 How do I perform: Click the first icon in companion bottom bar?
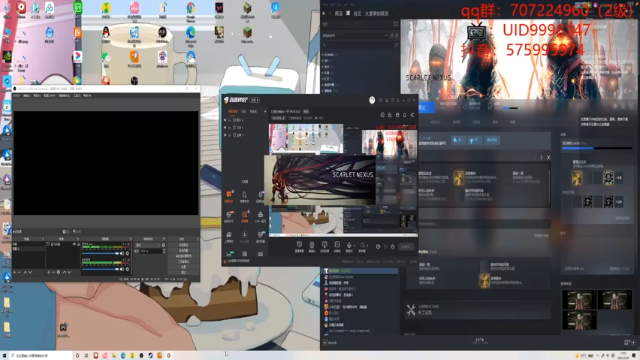click(x=299, y=245)
